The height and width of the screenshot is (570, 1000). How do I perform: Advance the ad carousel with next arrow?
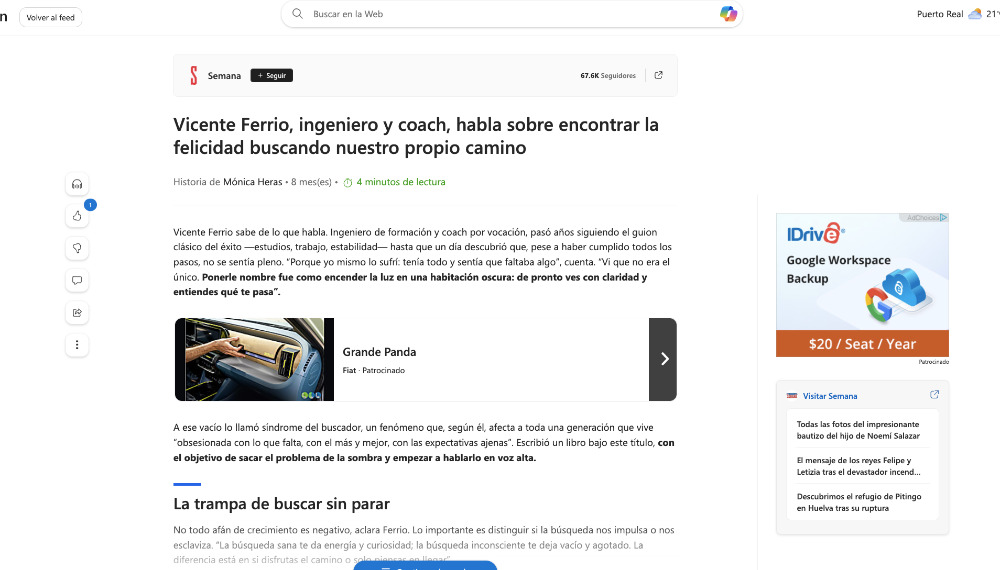(663, 359)
